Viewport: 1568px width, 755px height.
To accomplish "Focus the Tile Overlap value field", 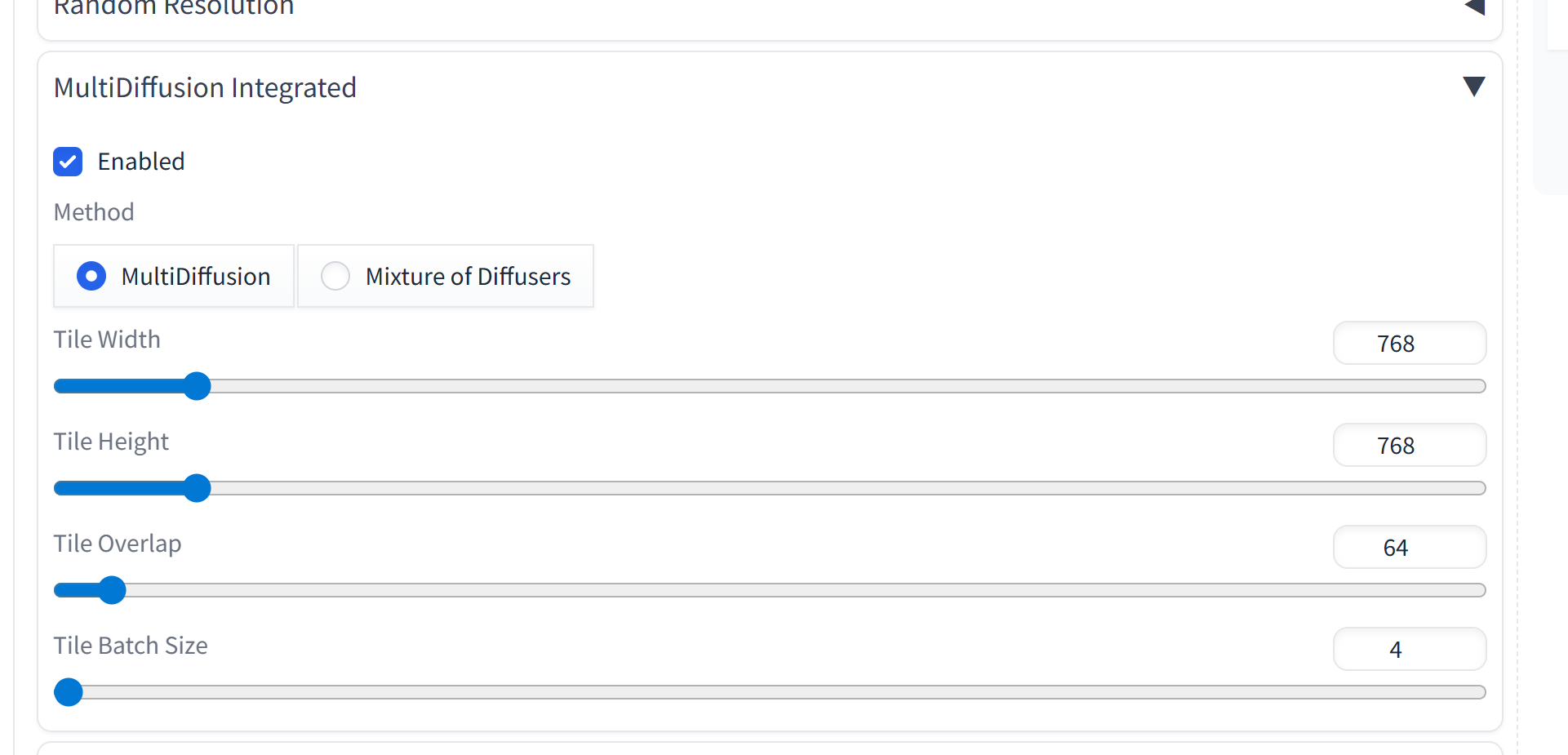I will 1409,548.
